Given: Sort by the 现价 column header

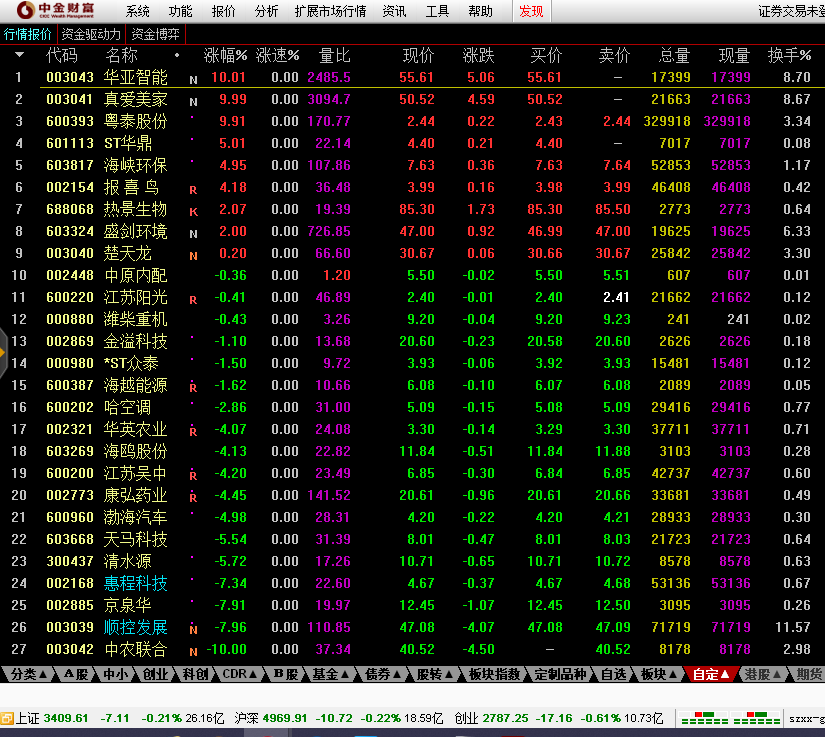Looking at the screenshot, I should (x=418, y=55).
